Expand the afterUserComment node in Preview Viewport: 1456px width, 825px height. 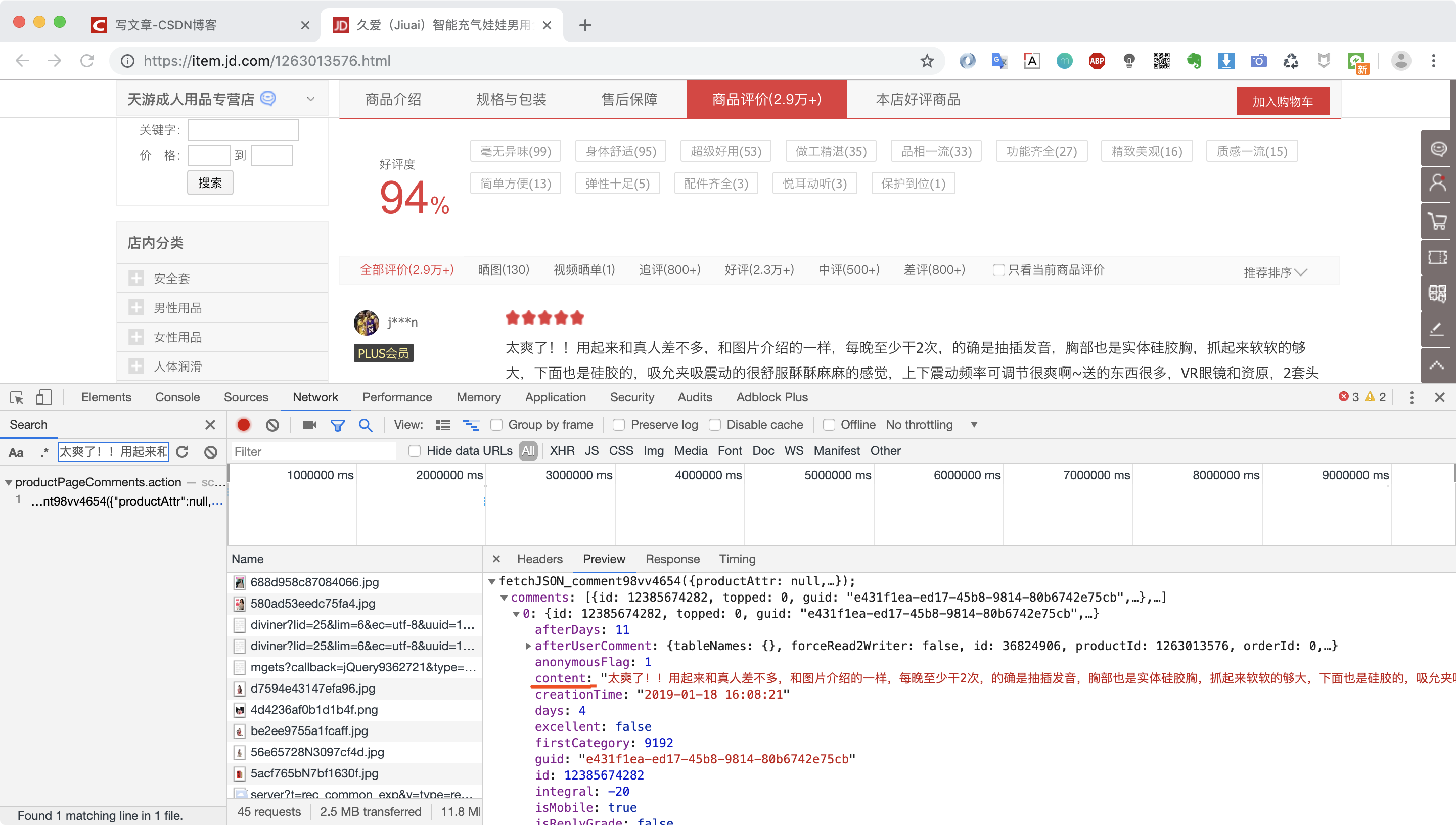(529, 646)
